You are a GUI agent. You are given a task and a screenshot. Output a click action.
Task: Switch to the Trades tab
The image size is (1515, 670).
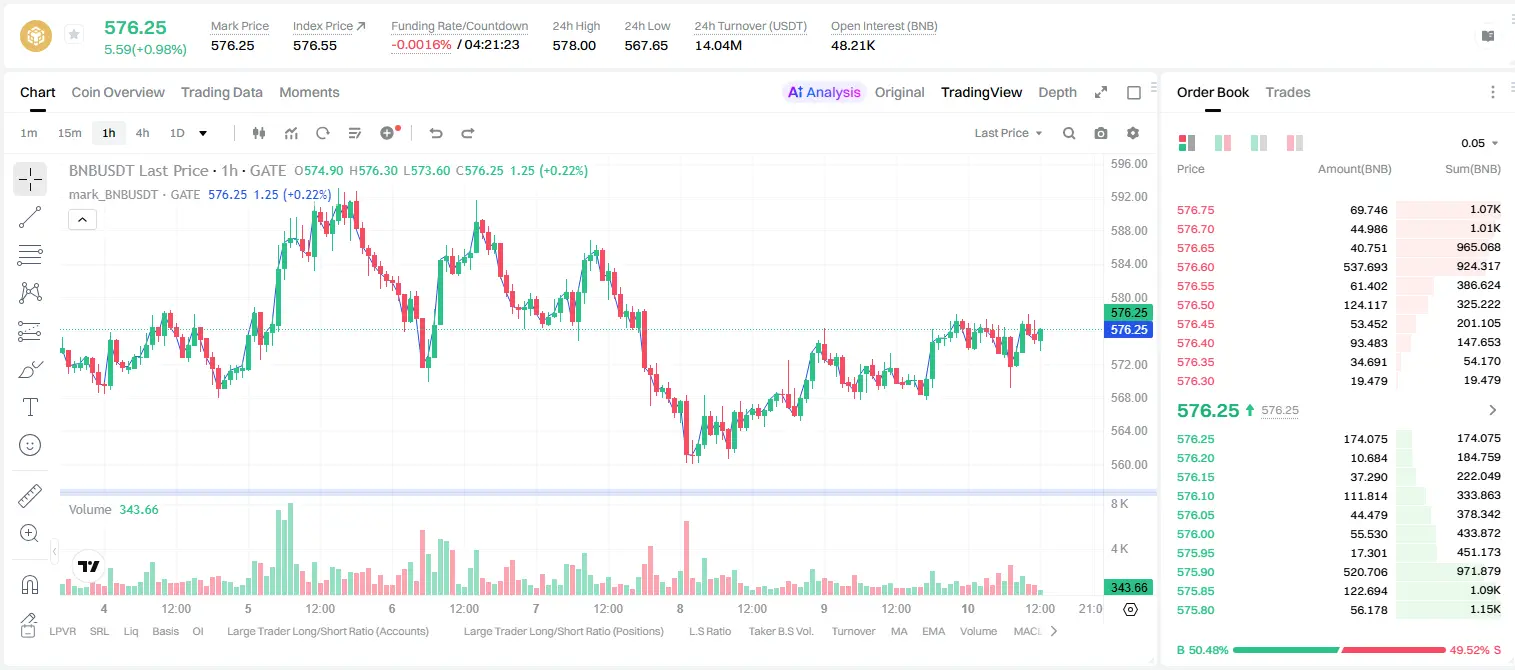(x=1288, y=92)
